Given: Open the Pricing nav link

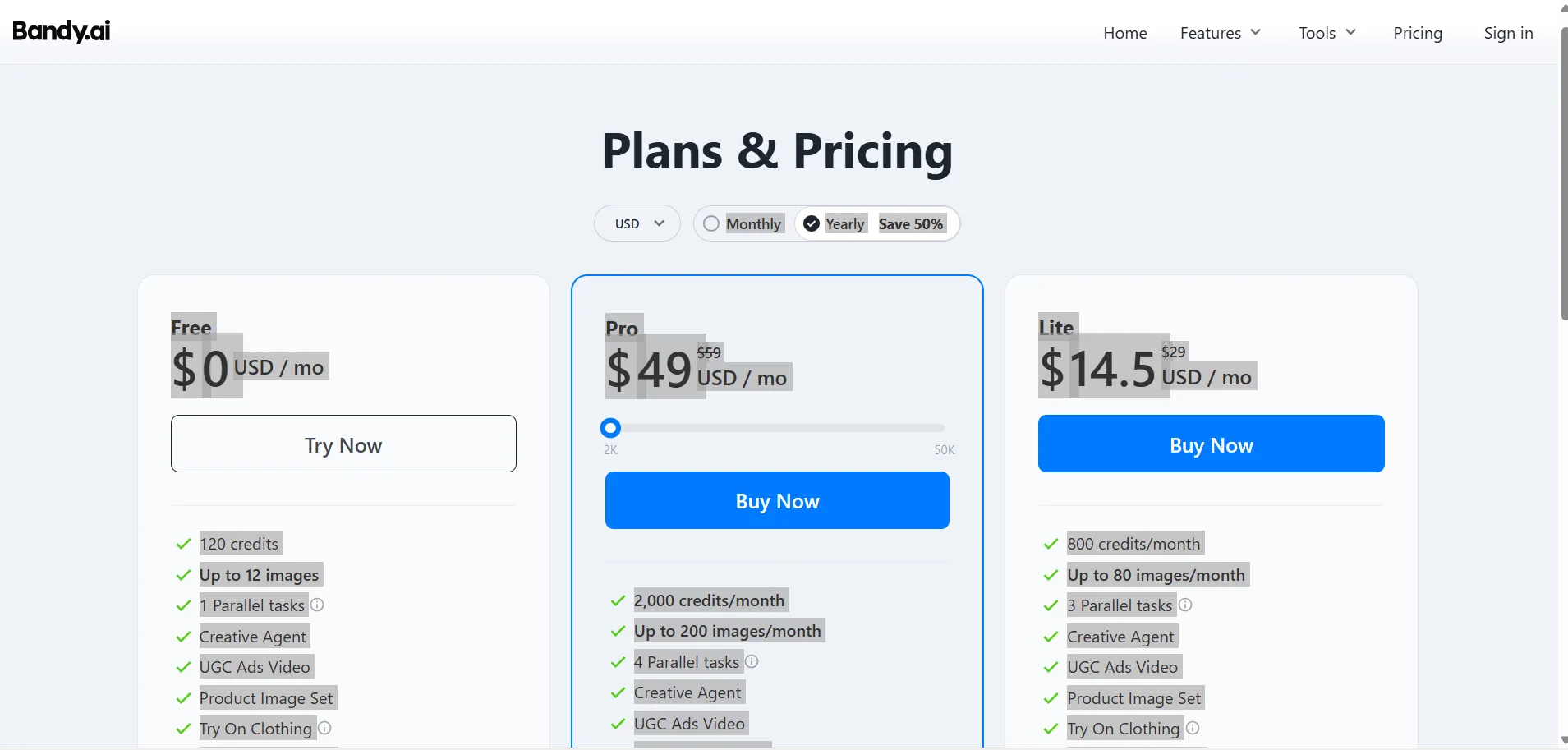Looking at the screenshot, I should (1417, 33).
